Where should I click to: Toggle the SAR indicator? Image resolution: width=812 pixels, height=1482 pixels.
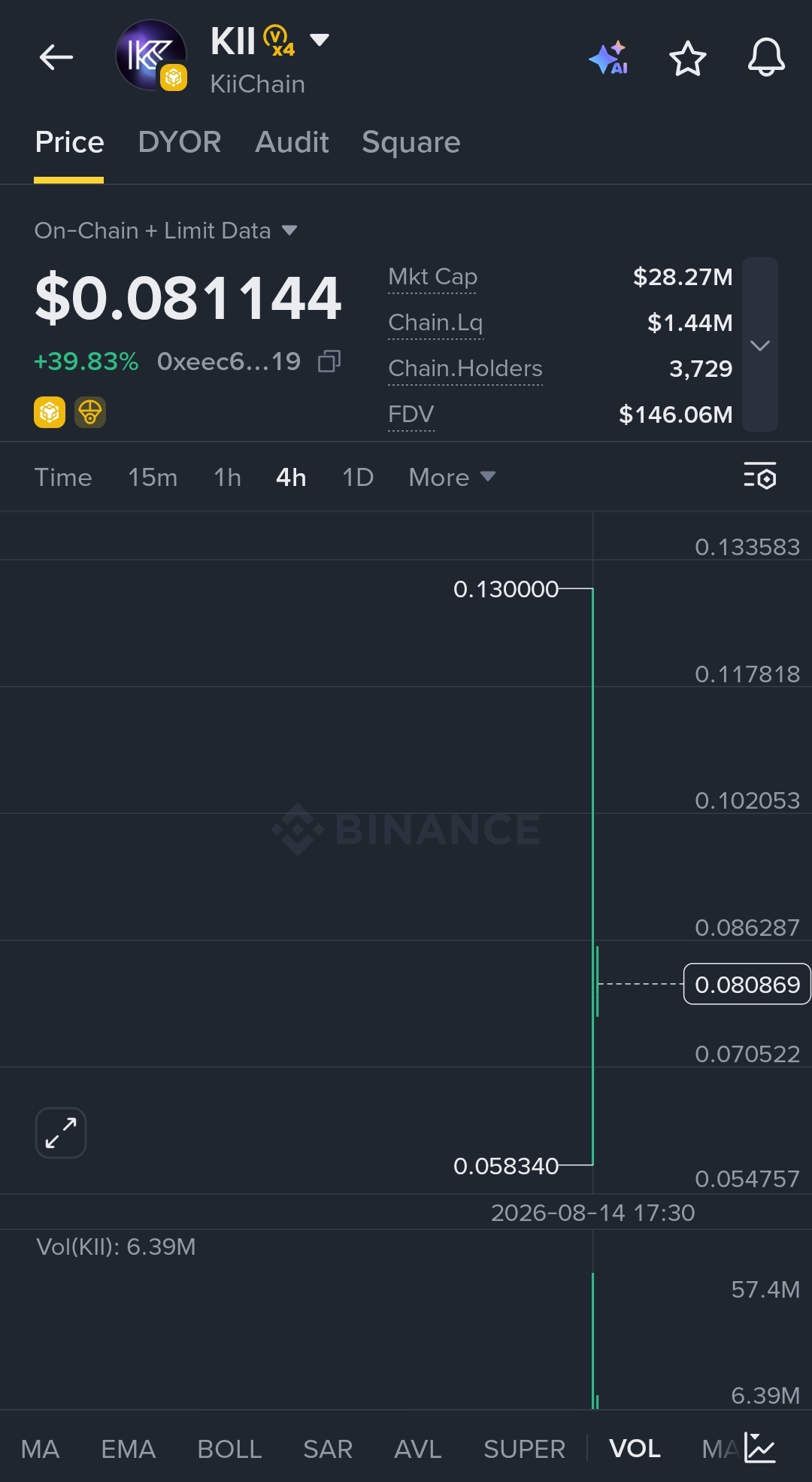[328, 1449]
